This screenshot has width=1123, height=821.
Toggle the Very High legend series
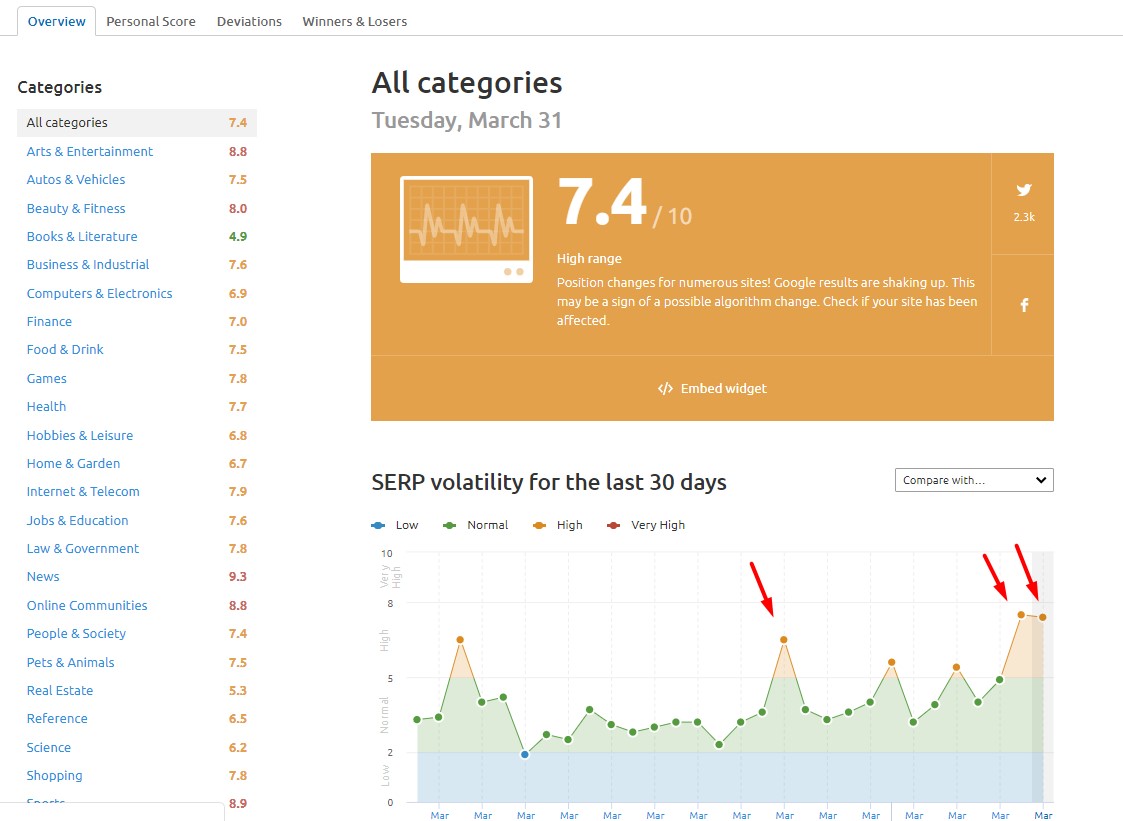(x=646, y=525)
